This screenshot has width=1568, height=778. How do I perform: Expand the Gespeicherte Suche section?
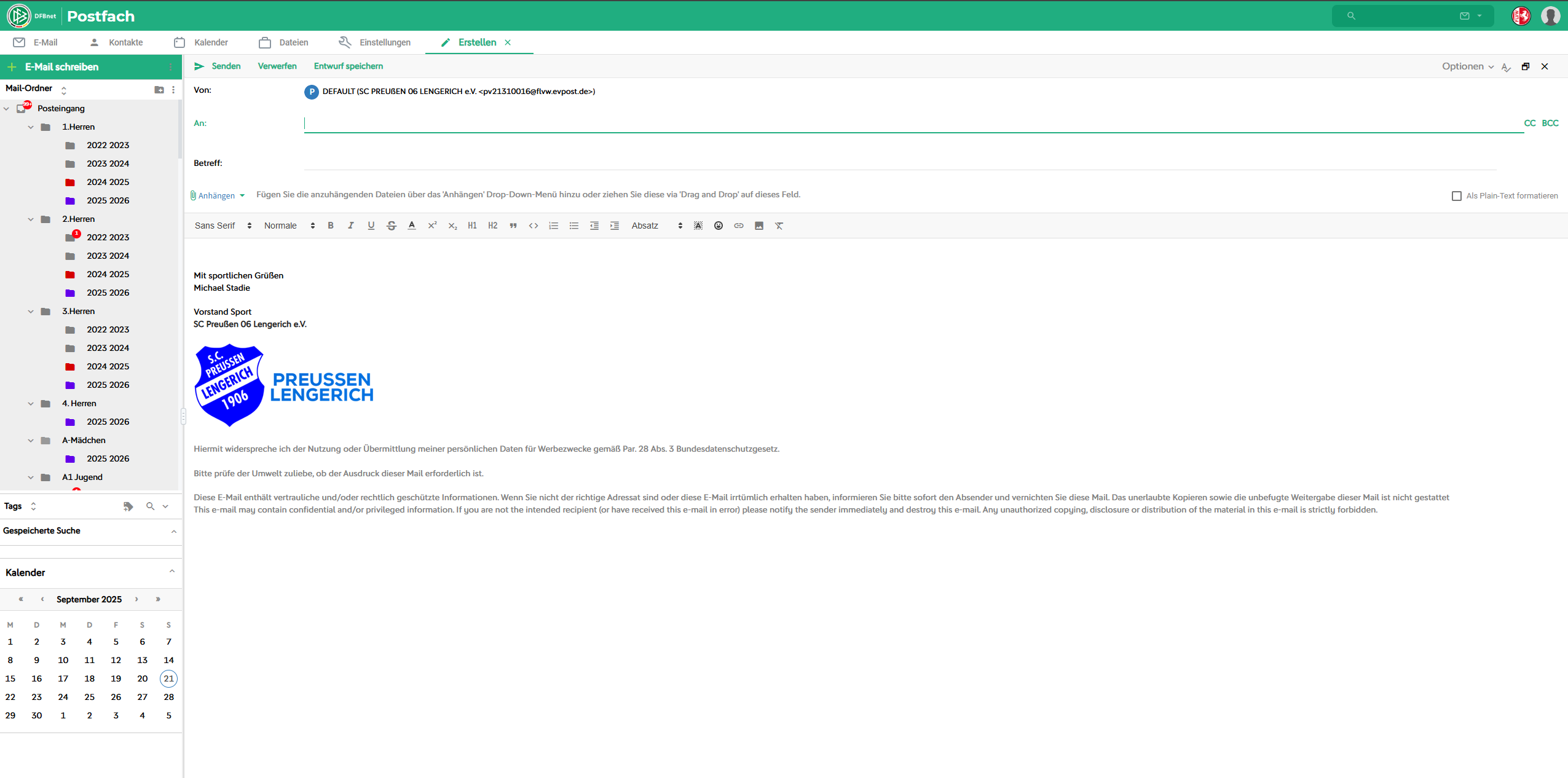174,531
